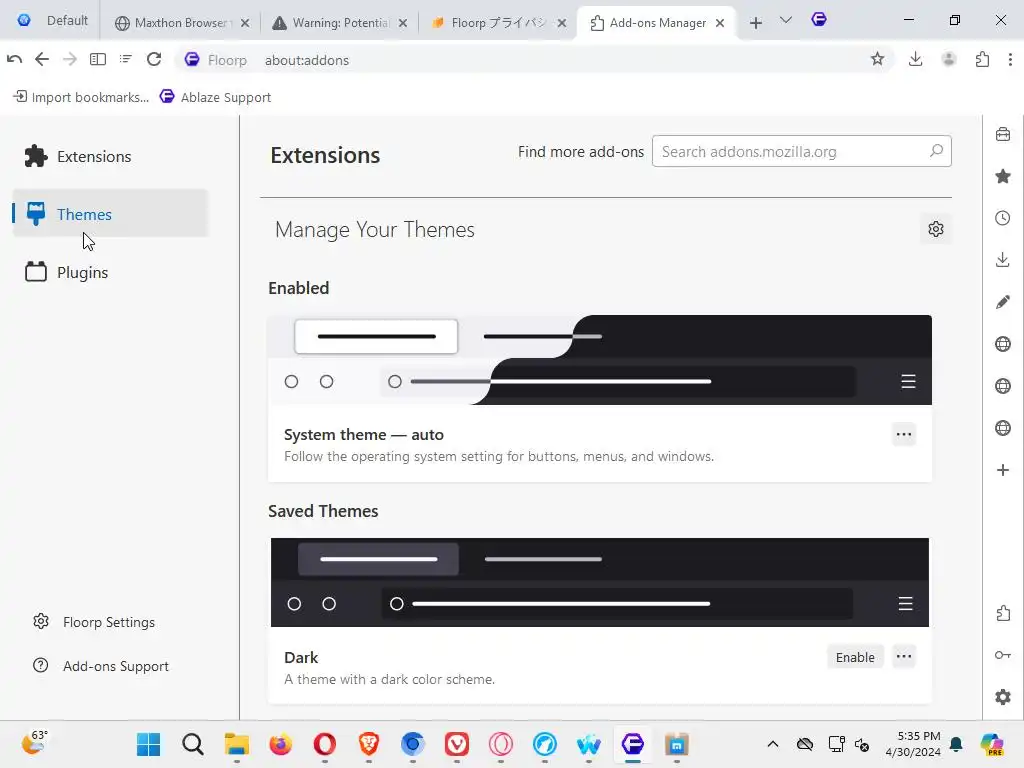Switch to the Maxthon Browser tab
1024x768 pixels.
[x=173, y=23]
